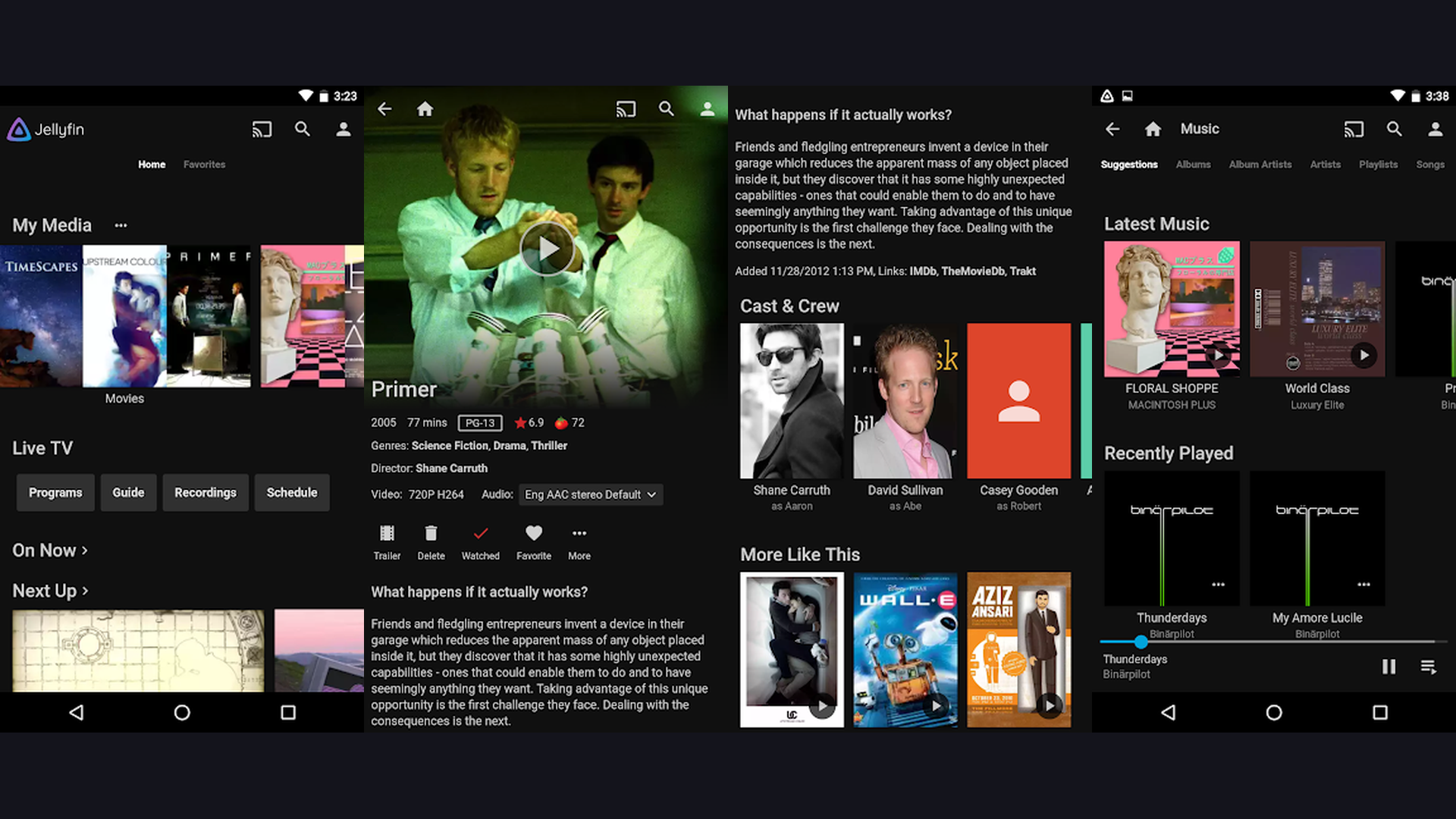Select the Suggestions music tab
Viewport: 1456px width, 819px height.
click(1129, 165)
